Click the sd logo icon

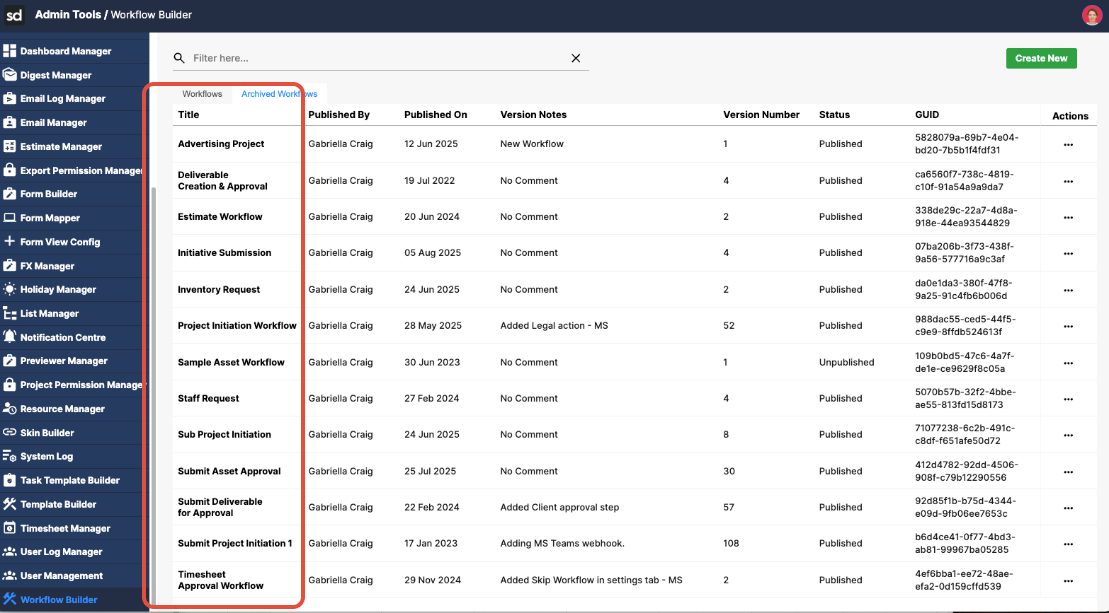click(x=14, y=15)
